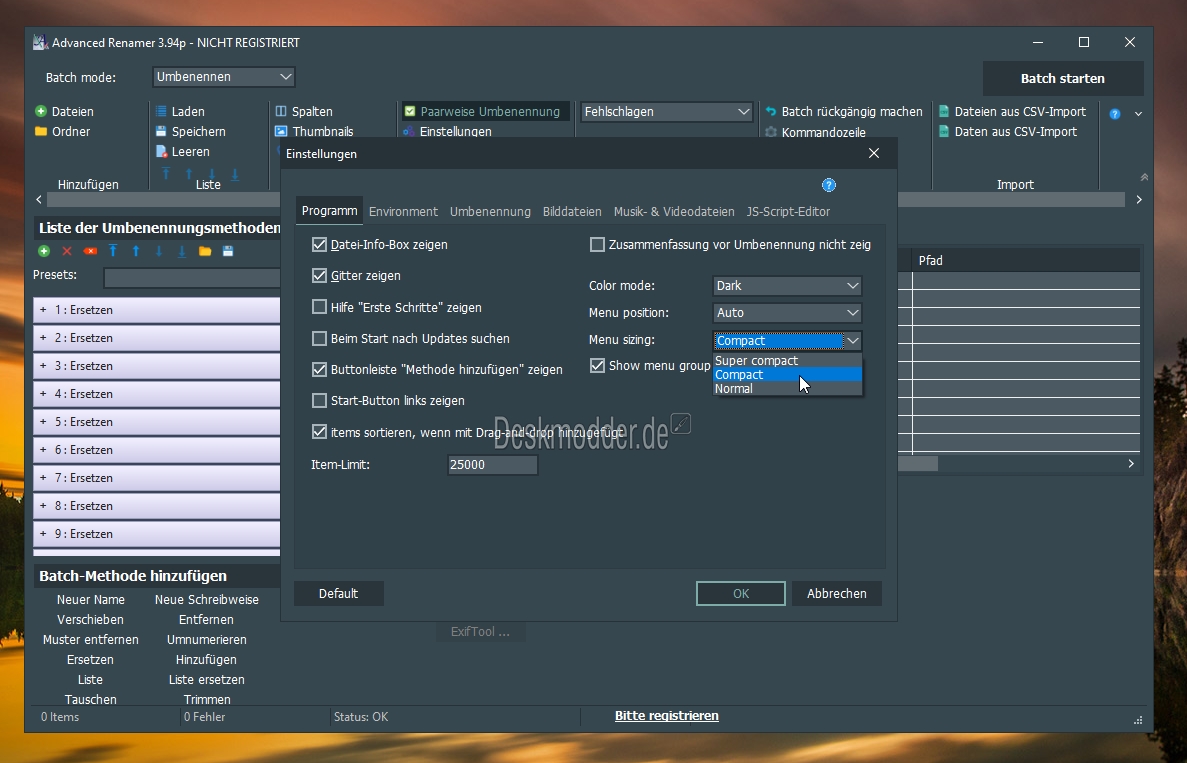Add a Neuer Name batch method
Viewport: 1187px width, 763px height.
click(x=91, y=600)
